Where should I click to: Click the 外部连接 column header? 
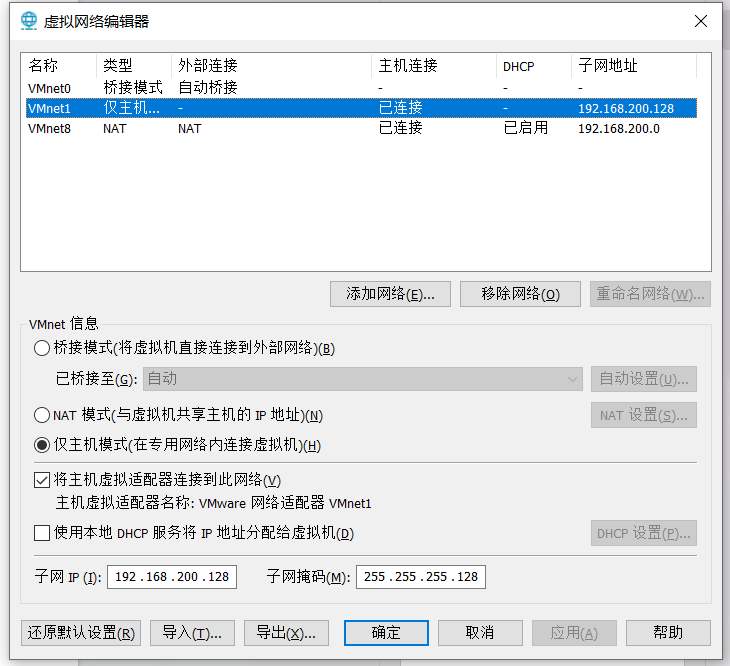coord(271,66)
